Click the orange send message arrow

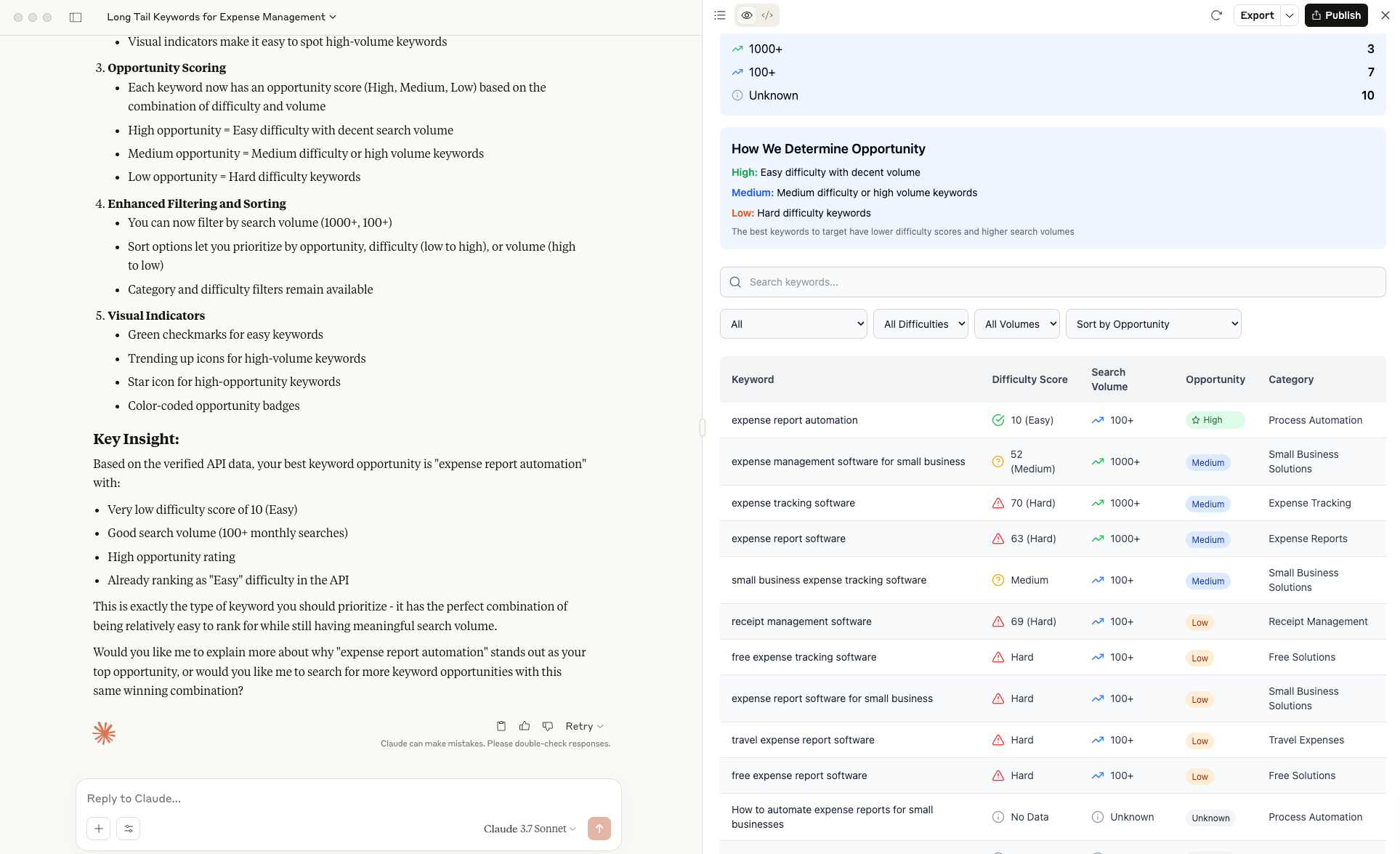pos(599,829)
